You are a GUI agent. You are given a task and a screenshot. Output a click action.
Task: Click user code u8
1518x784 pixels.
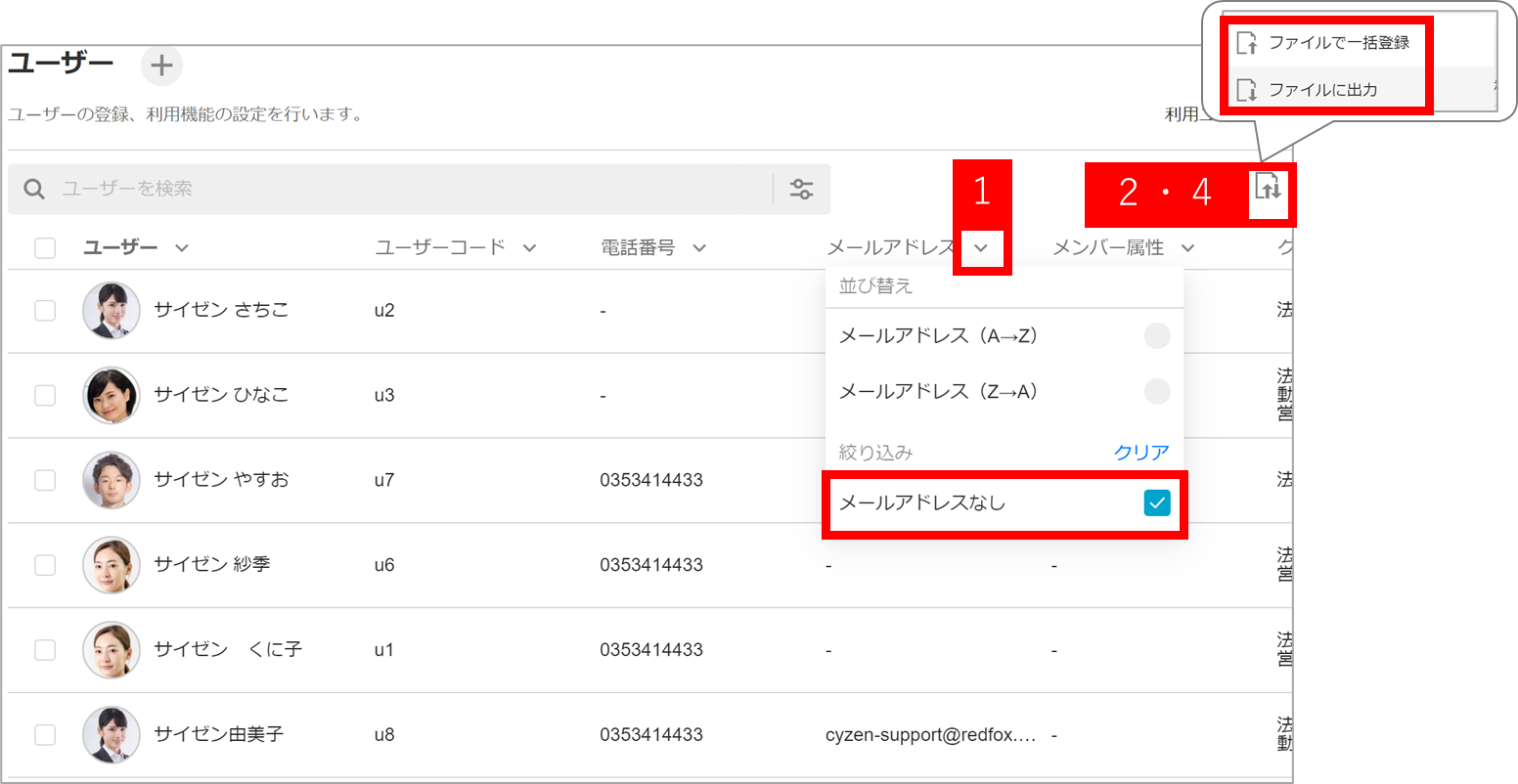coord(384,735)
